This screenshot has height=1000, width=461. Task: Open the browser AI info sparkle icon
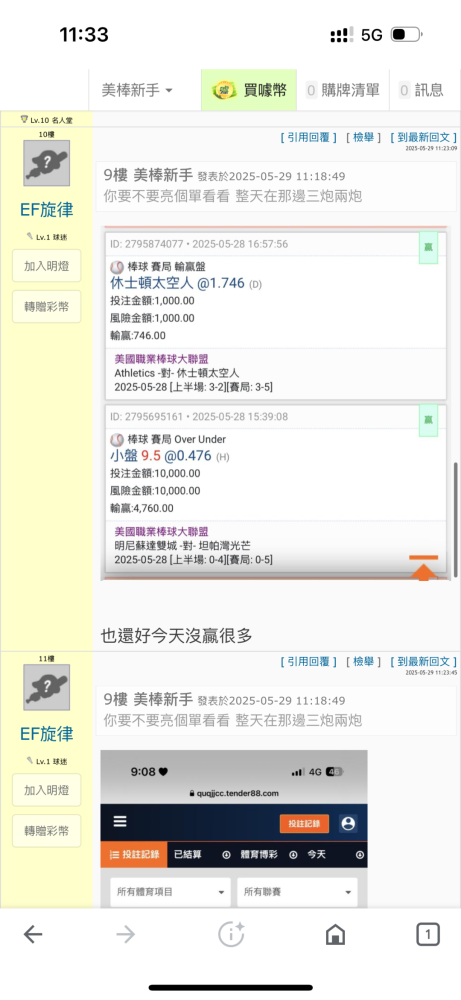[231, 934]
